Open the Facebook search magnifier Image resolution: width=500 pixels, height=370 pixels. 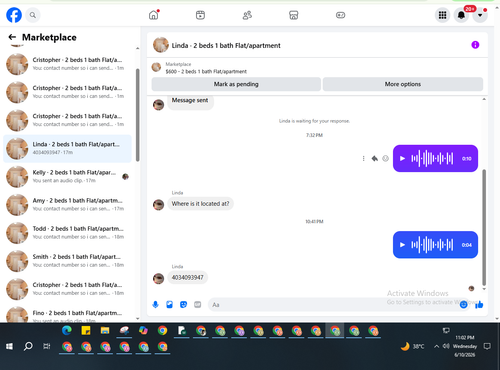(x=33, y=15)
